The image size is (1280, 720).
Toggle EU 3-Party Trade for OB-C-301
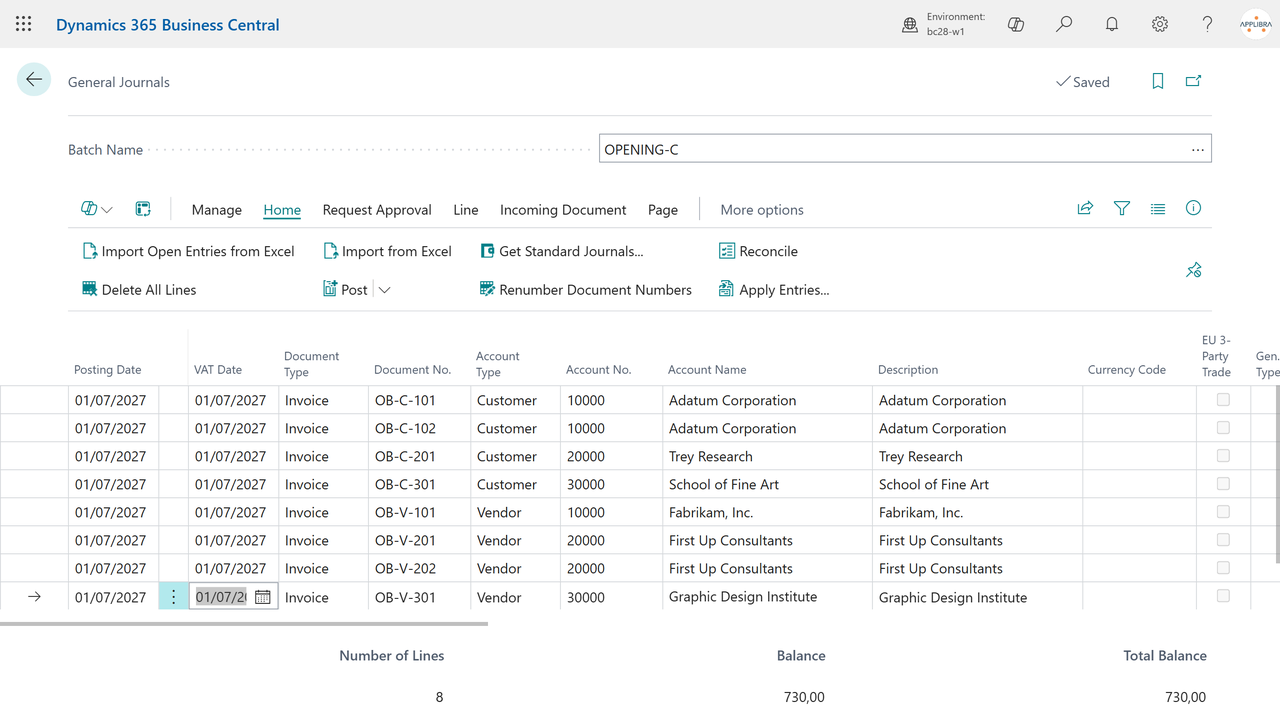1223,484
